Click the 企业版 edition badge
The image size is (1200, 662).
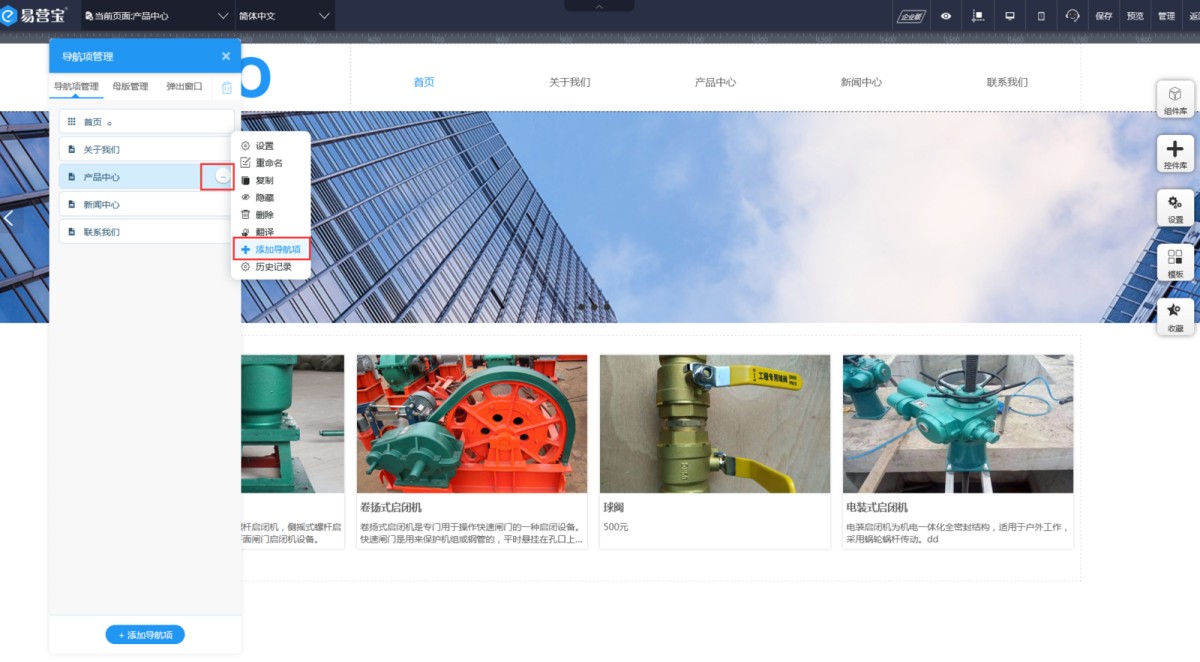point(911,16)
